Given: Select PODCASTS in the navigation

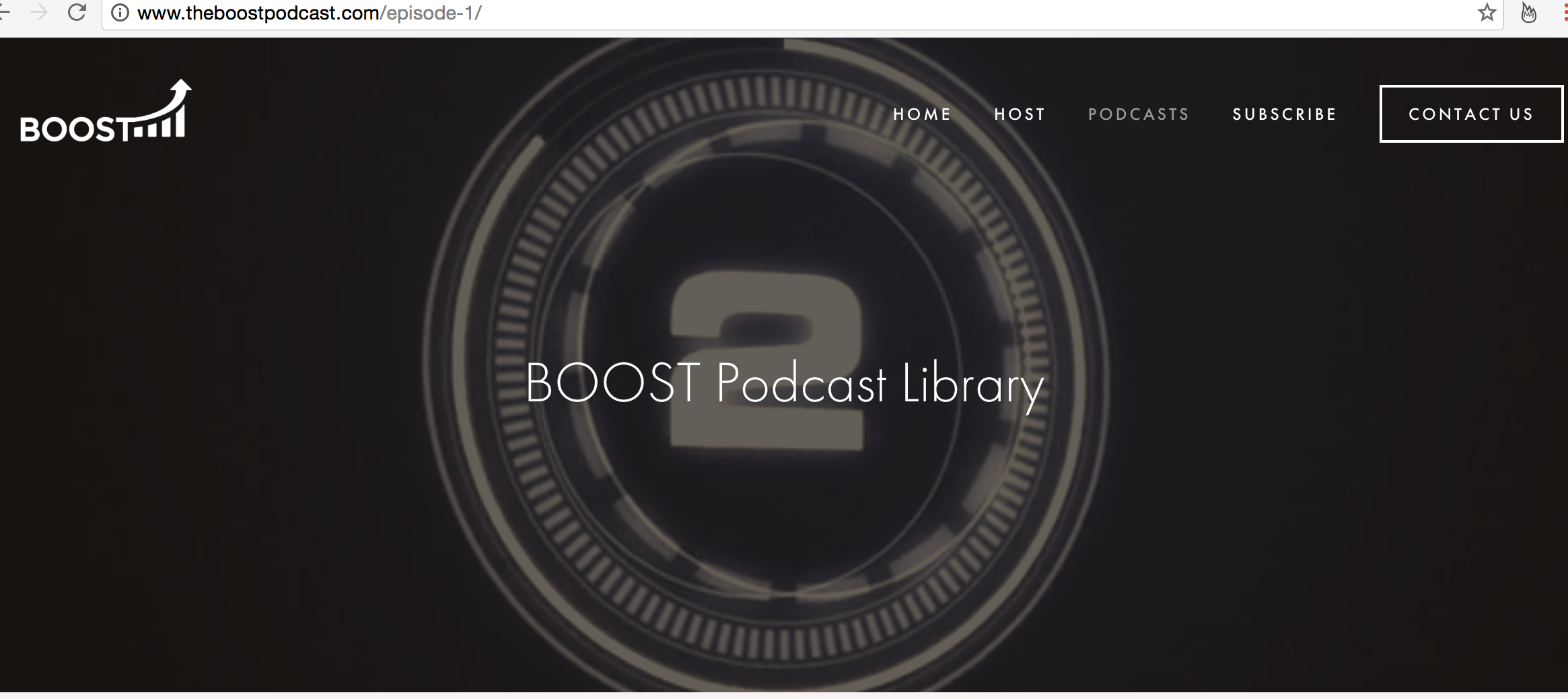Looking at the screenshot, I should coord(1139,114).
